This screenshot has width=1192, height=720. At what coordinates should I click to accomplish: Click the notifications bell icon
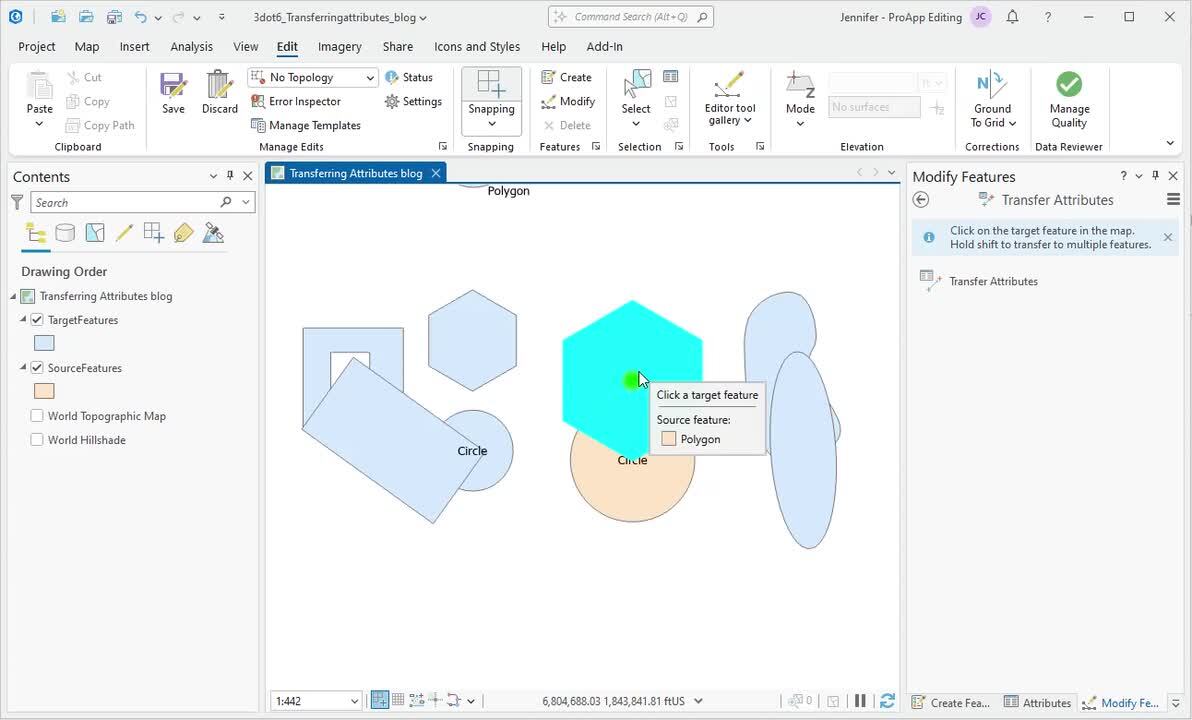(x=1012, y=17)
